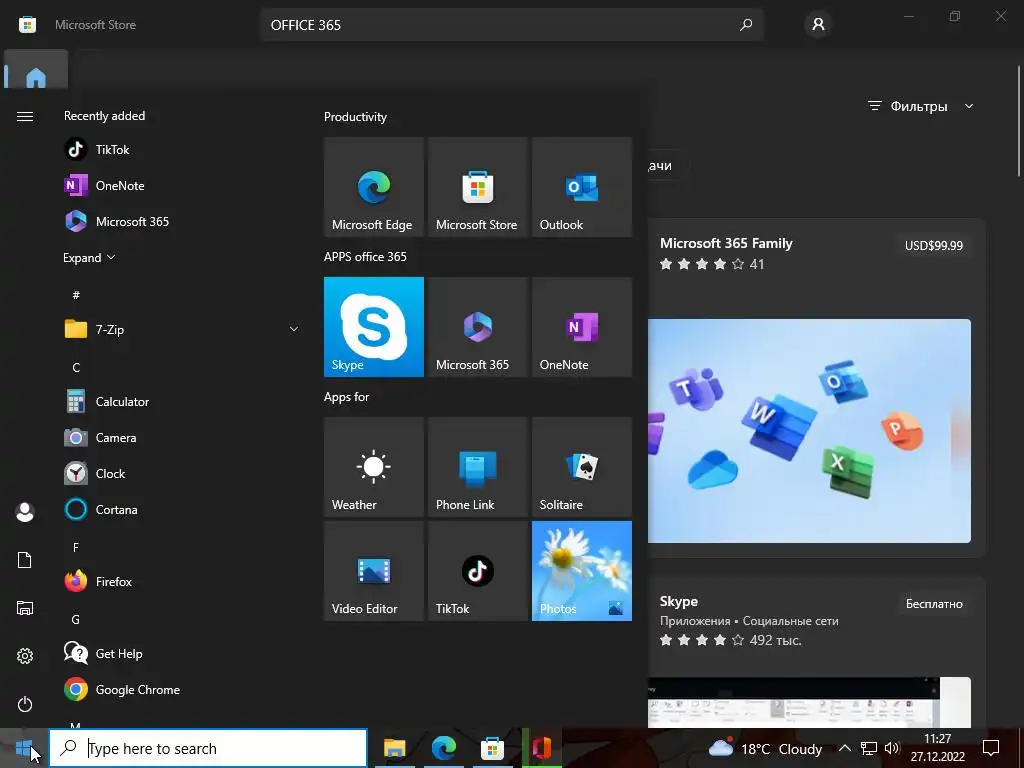
Task: Open Edge from the taskbar
Action: pyautogui.click(x=443, y=748)
